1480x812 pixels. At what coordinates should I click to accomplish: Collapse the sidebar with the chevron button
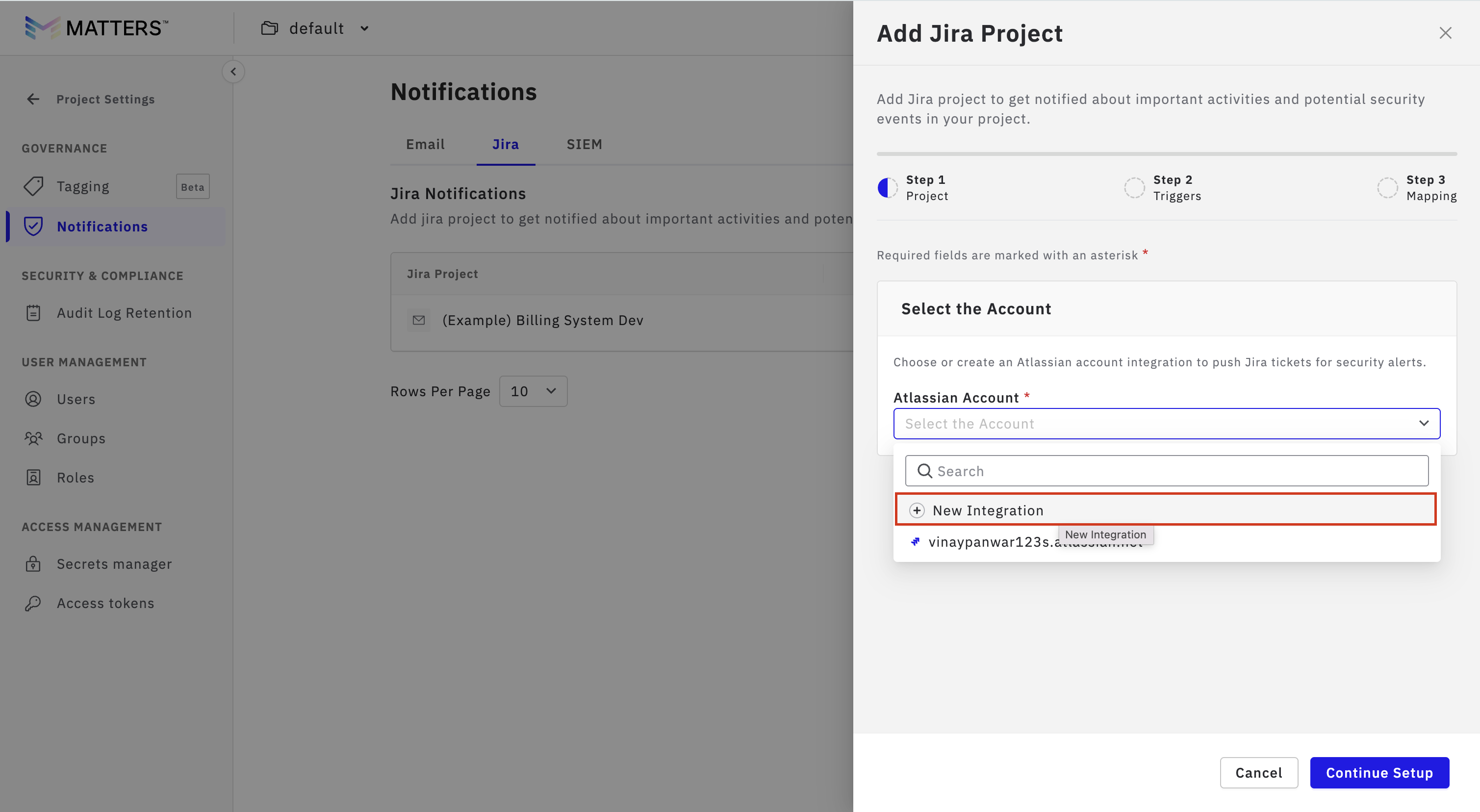coord(233,72)
